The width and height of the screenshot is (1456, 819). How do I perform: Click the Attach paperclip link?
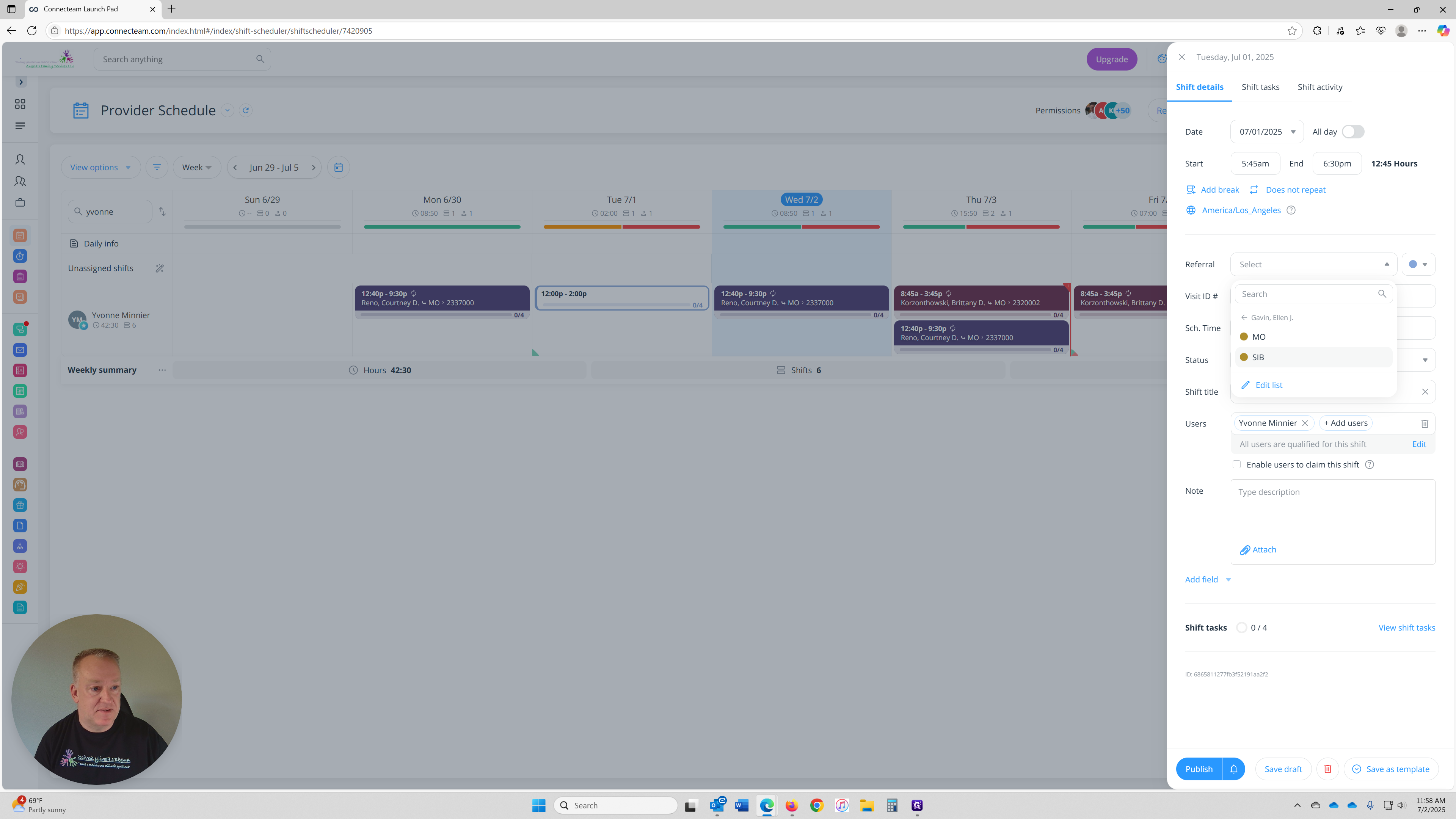[1258, 550]
